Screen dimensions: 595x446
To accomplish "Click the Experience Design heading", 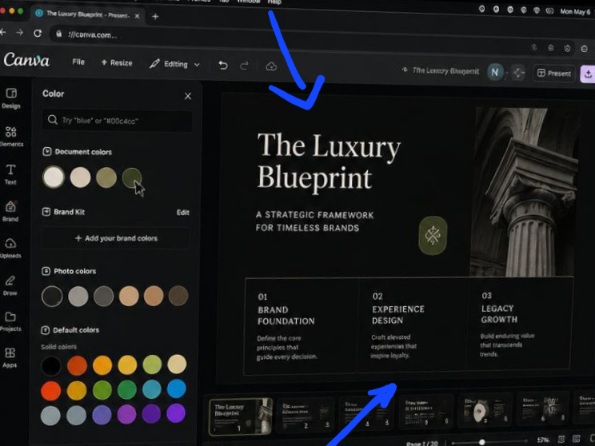I will pos(398,315).
